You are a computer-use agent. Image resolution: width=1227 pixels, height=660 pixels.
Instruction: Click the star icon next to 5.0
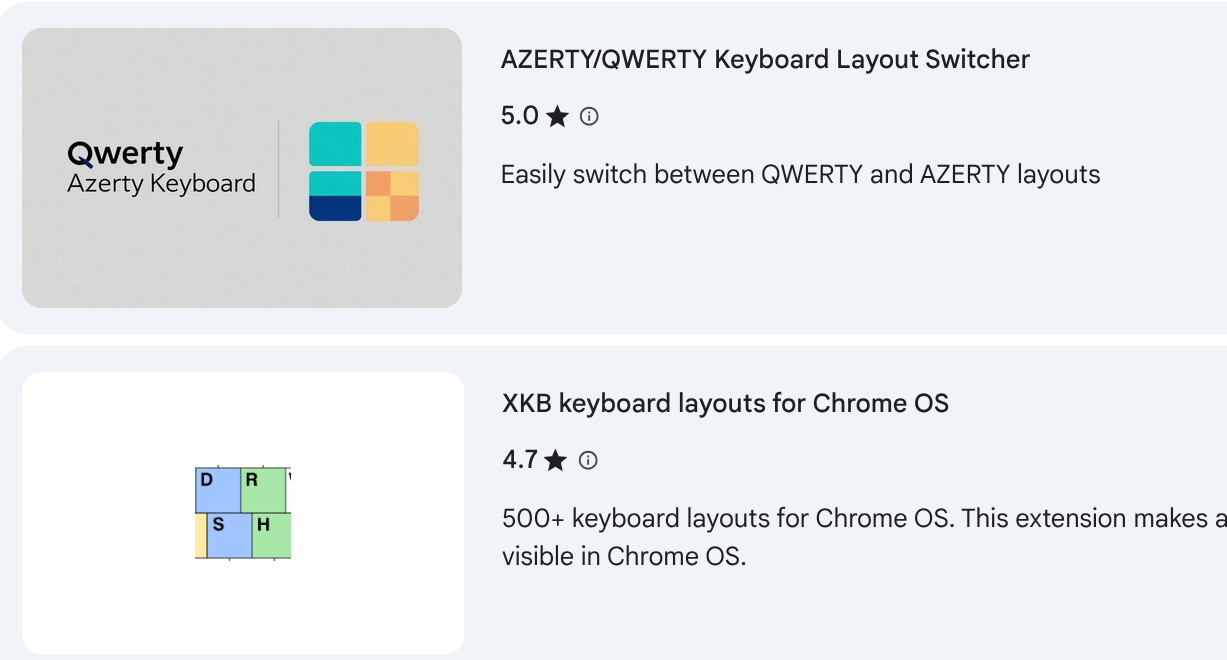coord(558,117)
